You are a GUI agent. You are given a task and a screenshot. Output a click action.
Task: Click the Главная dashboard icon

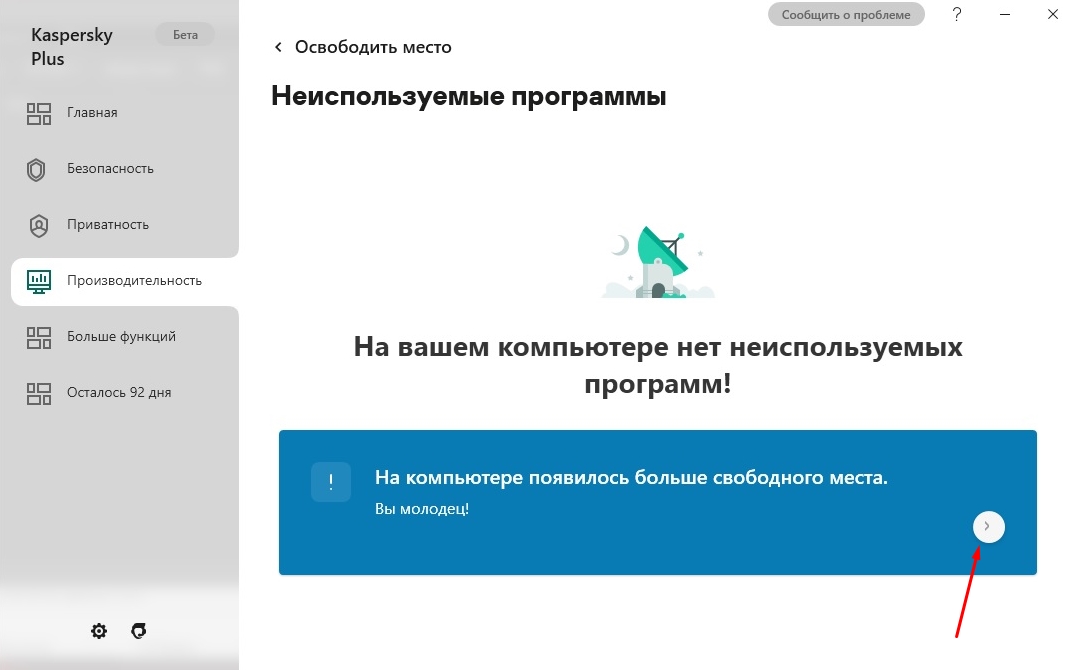tap(38, 113)
